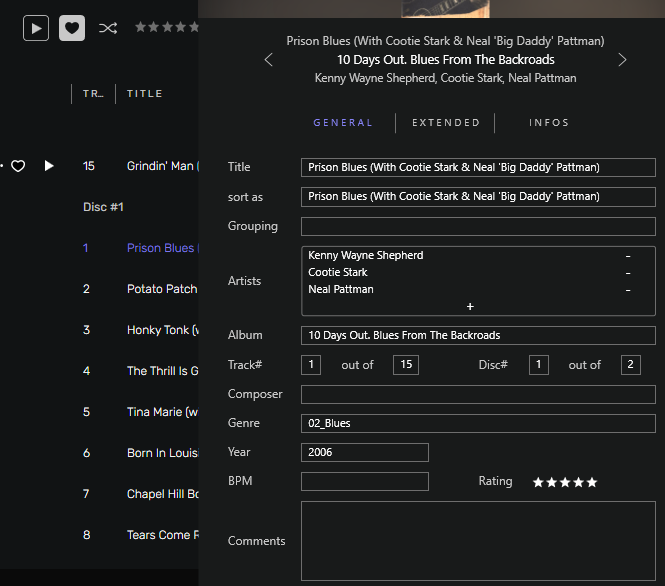Image resolution: width=665 pixels, height=586 pixels.
Task: Play the album with the play button
Action: (36, 28)
